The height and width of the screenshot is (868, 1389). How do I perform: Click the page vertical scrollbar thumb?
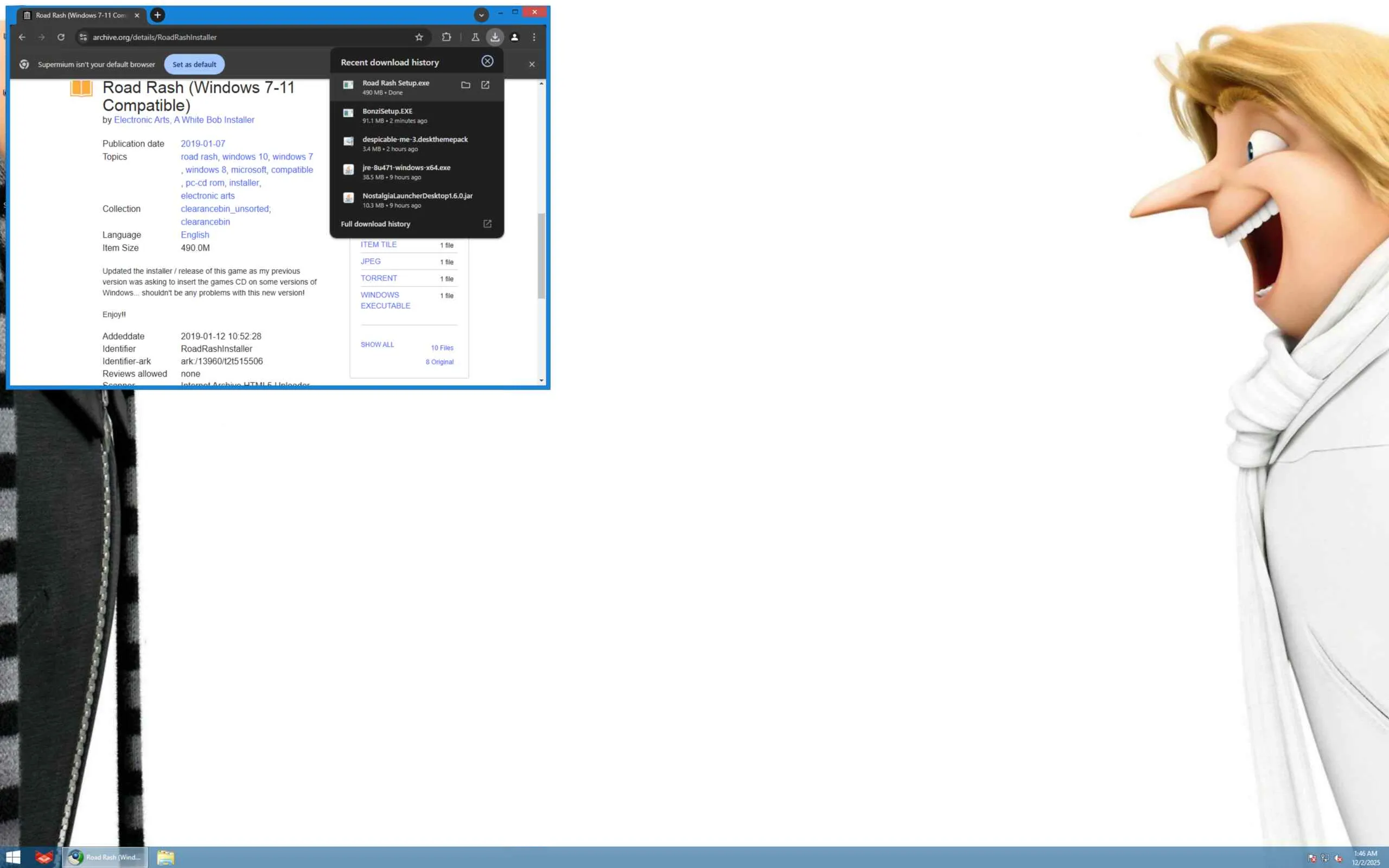click(541, 256)
